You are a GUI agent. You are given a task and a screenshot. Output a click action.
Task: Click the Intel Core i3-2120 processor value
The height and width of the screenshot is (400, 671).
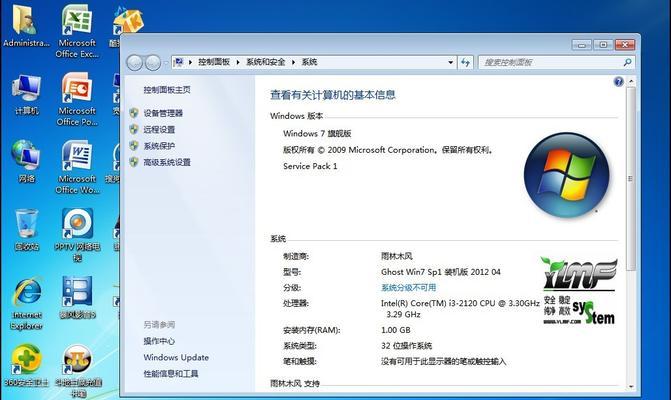460,308
